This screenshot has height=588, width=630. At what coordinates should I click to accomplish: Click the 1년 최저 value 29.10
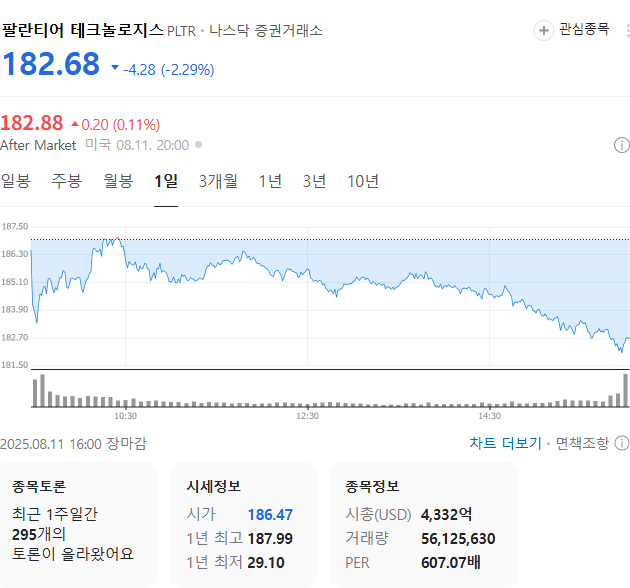pos(266,563)
